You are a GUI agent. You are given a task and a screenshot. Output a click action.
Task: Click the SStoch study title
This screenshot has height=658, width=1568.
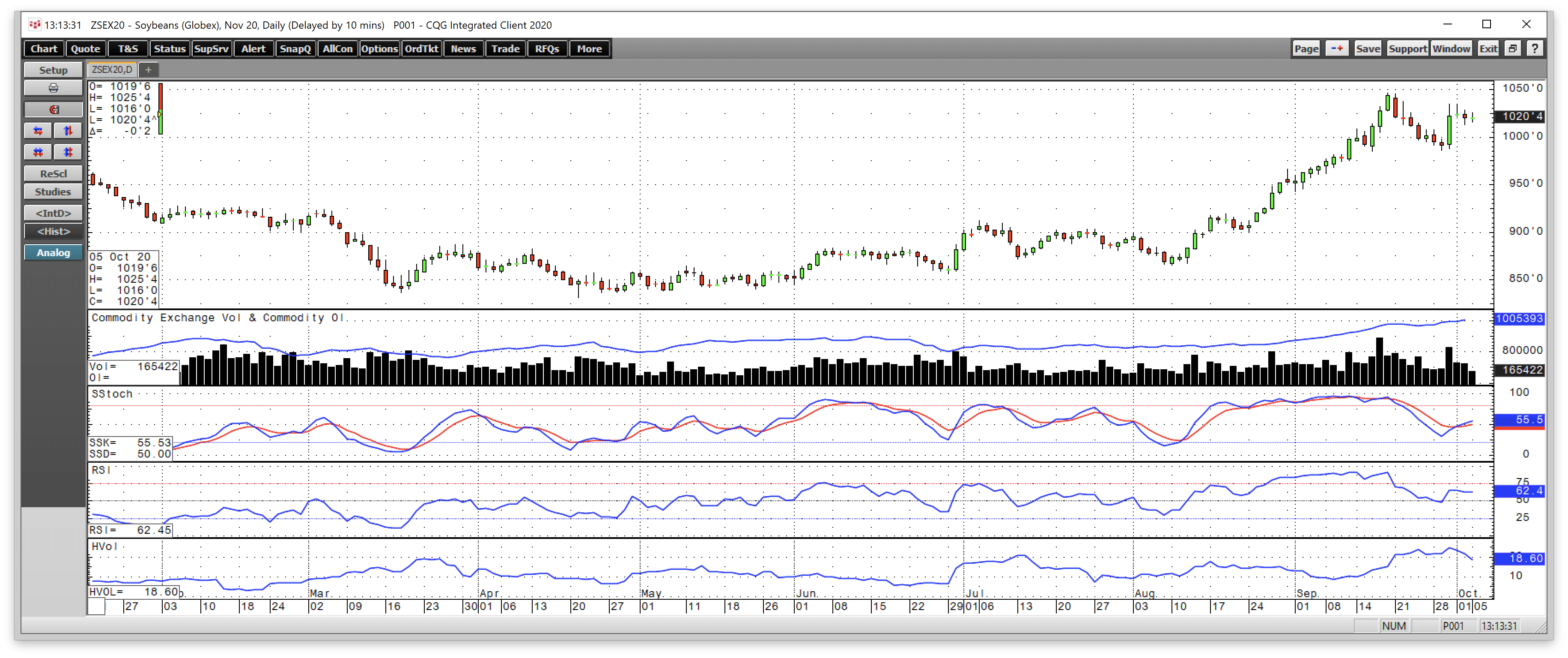[112, 394]
